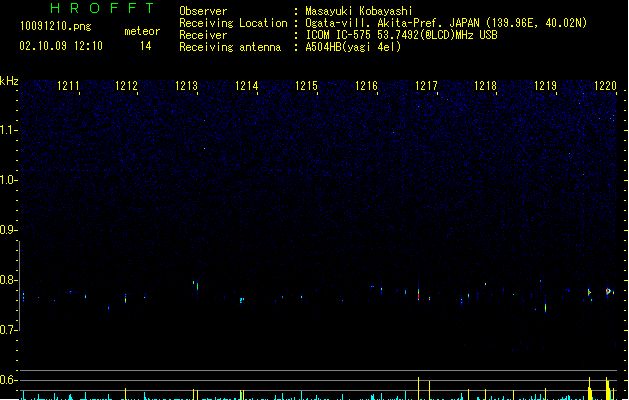Click the date stamp 02.10.09 12:10
The image size is (629, 400).
click(61, 46)
